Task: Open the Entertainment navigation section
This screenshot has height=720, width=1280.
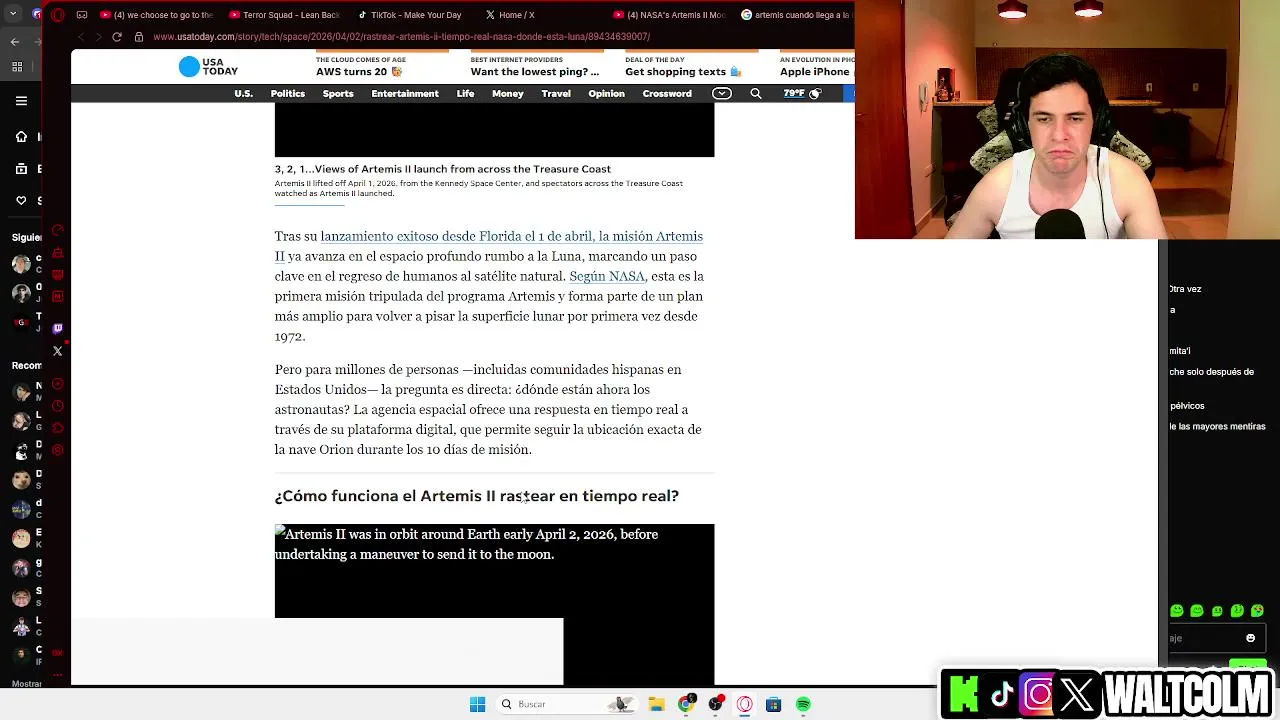Action: coord(405,93)
